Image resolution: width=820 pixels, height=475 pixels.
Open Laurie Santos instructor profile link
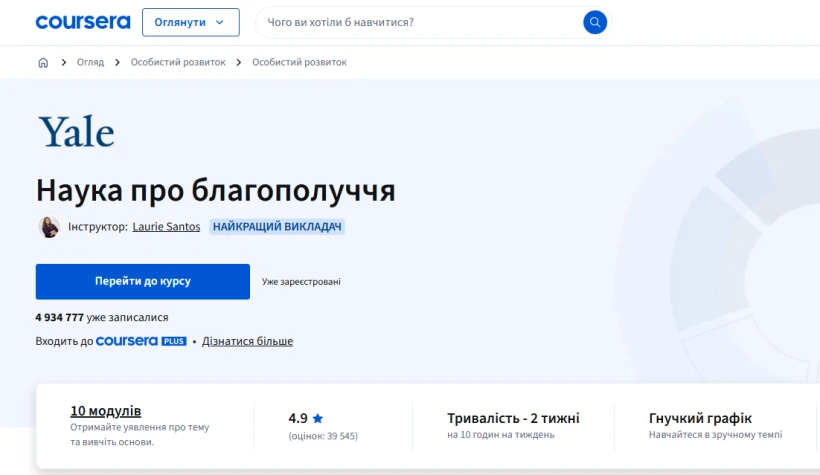click(x=166, y=227)
